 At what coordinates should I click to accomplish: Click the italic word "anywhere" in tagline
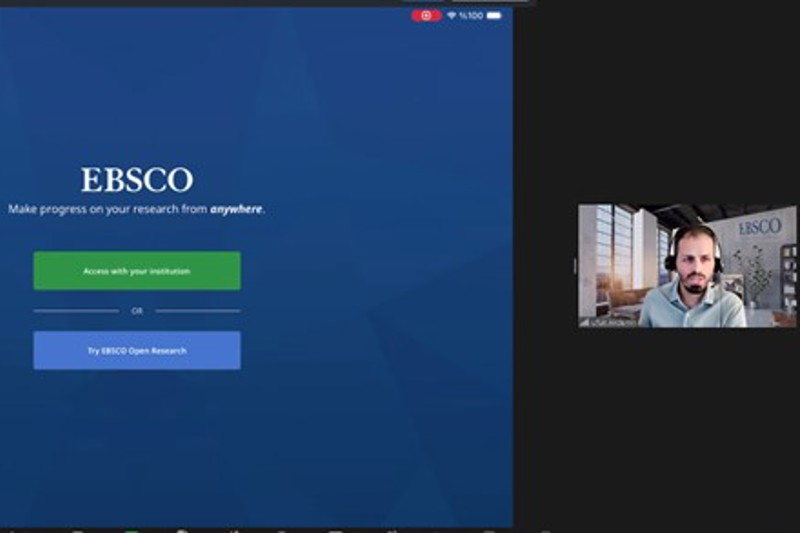point(236,210)
